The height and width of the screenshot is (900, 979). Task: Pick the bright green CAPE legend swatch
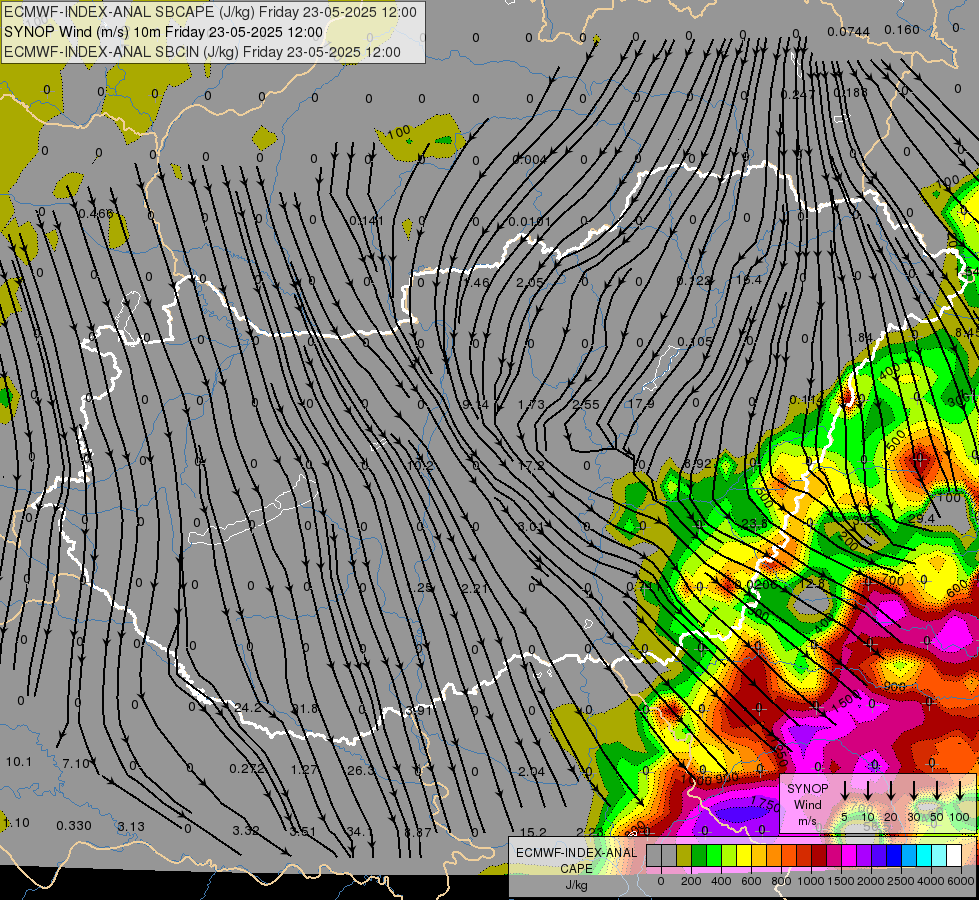click(714, 855)
